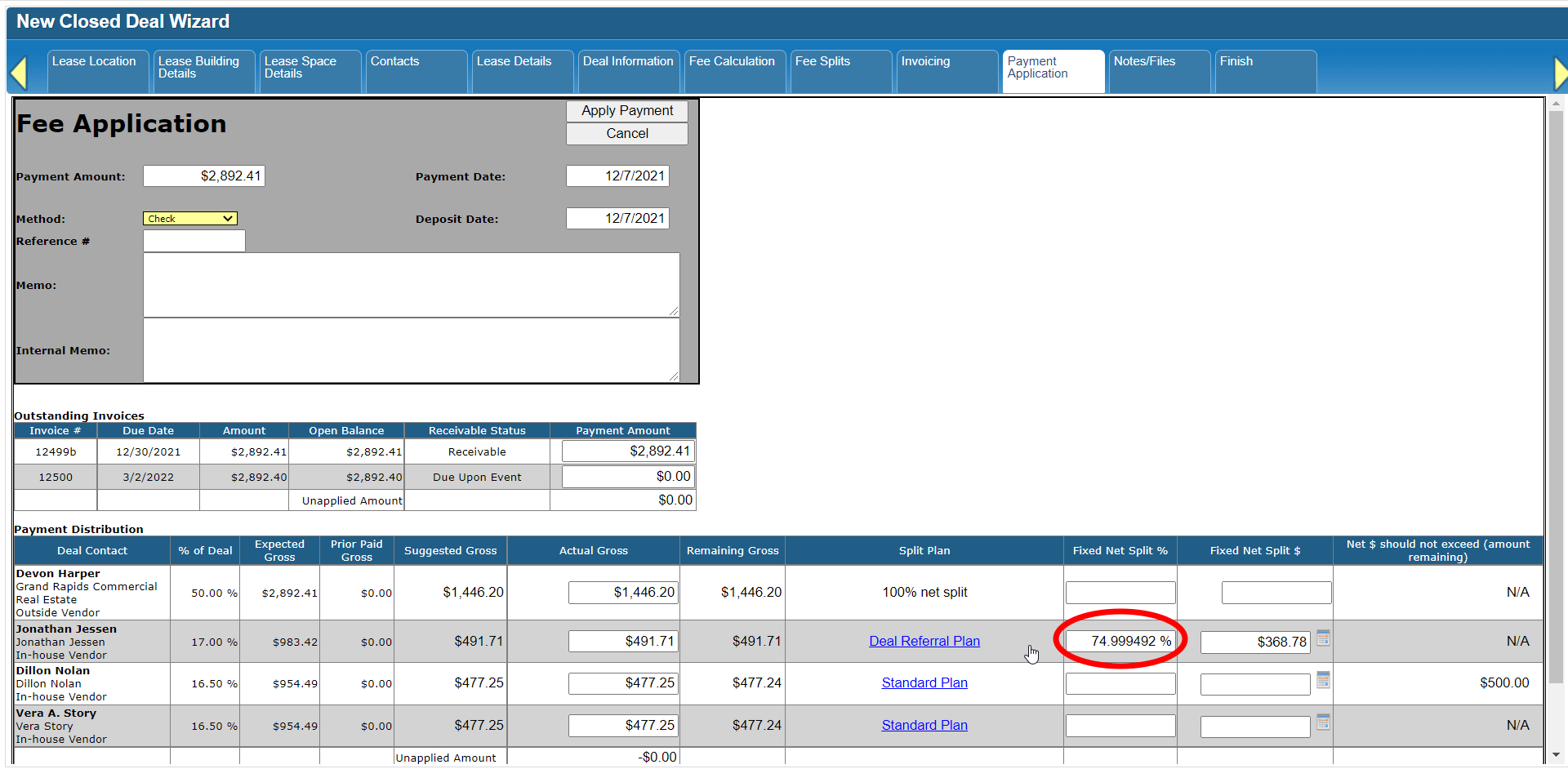Click the Reference # input field
The image size is (1568, 769).
[194, 241]
